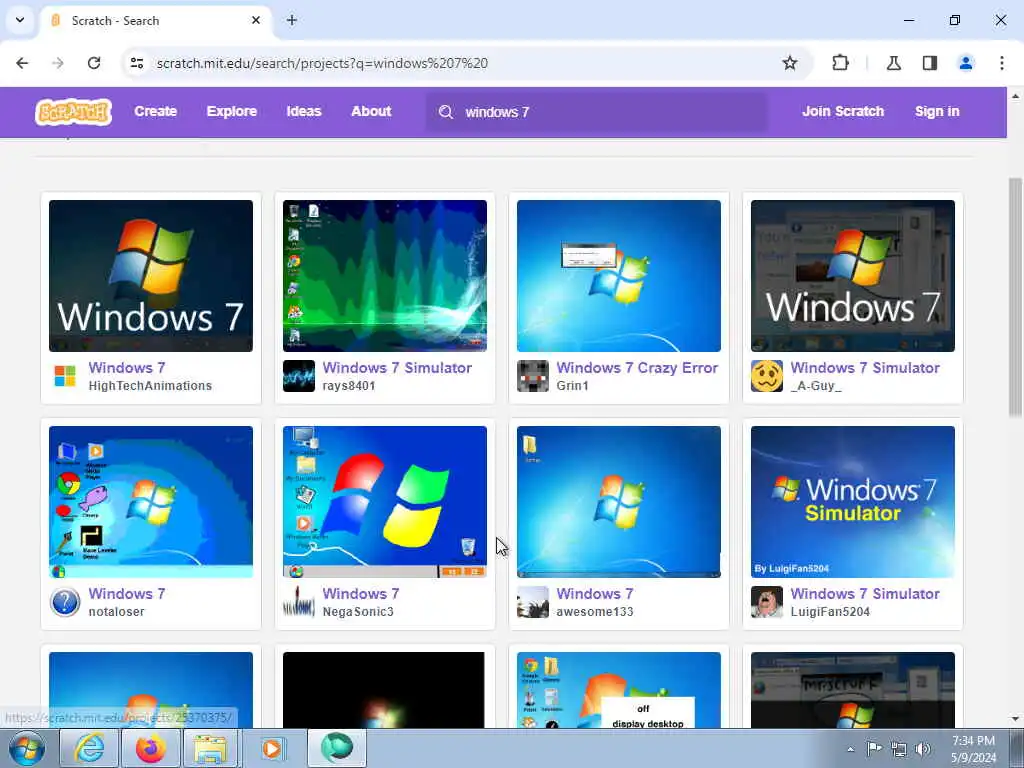Click the username link 'LuigiFan5204'
Image resolution: width=1024 pixels, height=768 pixels.
[830, 612]
